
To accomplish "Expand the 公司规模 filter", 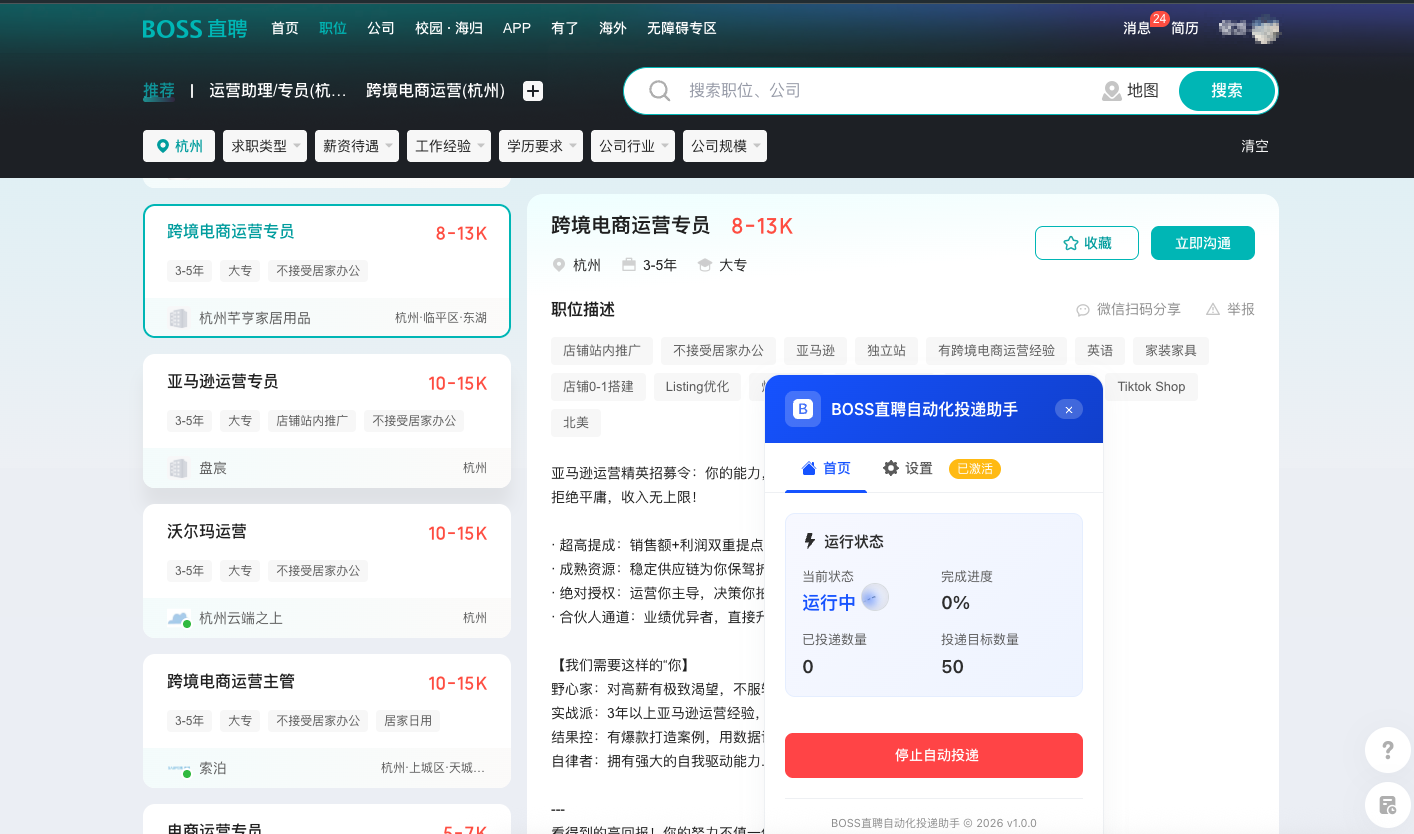I will (724, 145).
